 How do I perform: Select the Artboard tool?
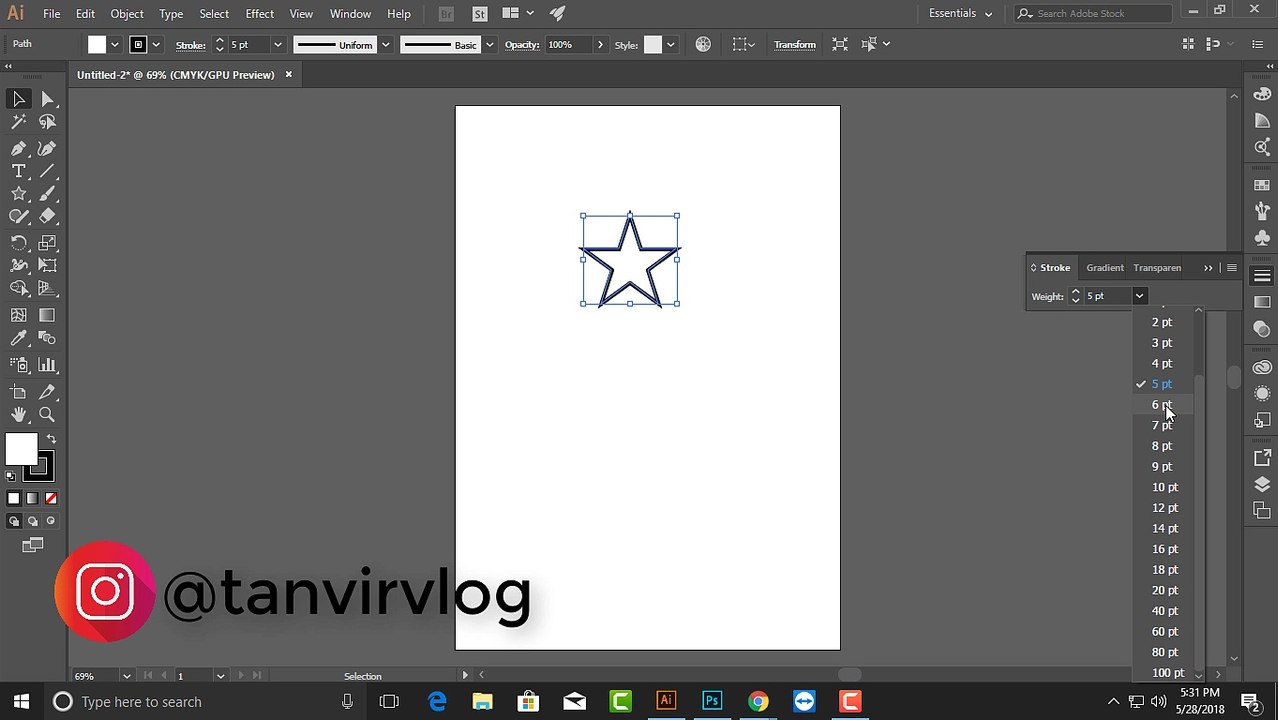click(x=18, y=392)
